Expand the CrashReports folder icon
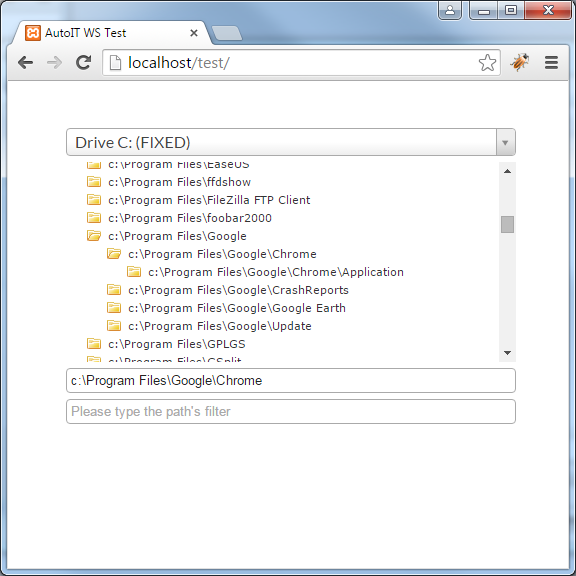The image size is (576, 576). (x=114, y=289)
